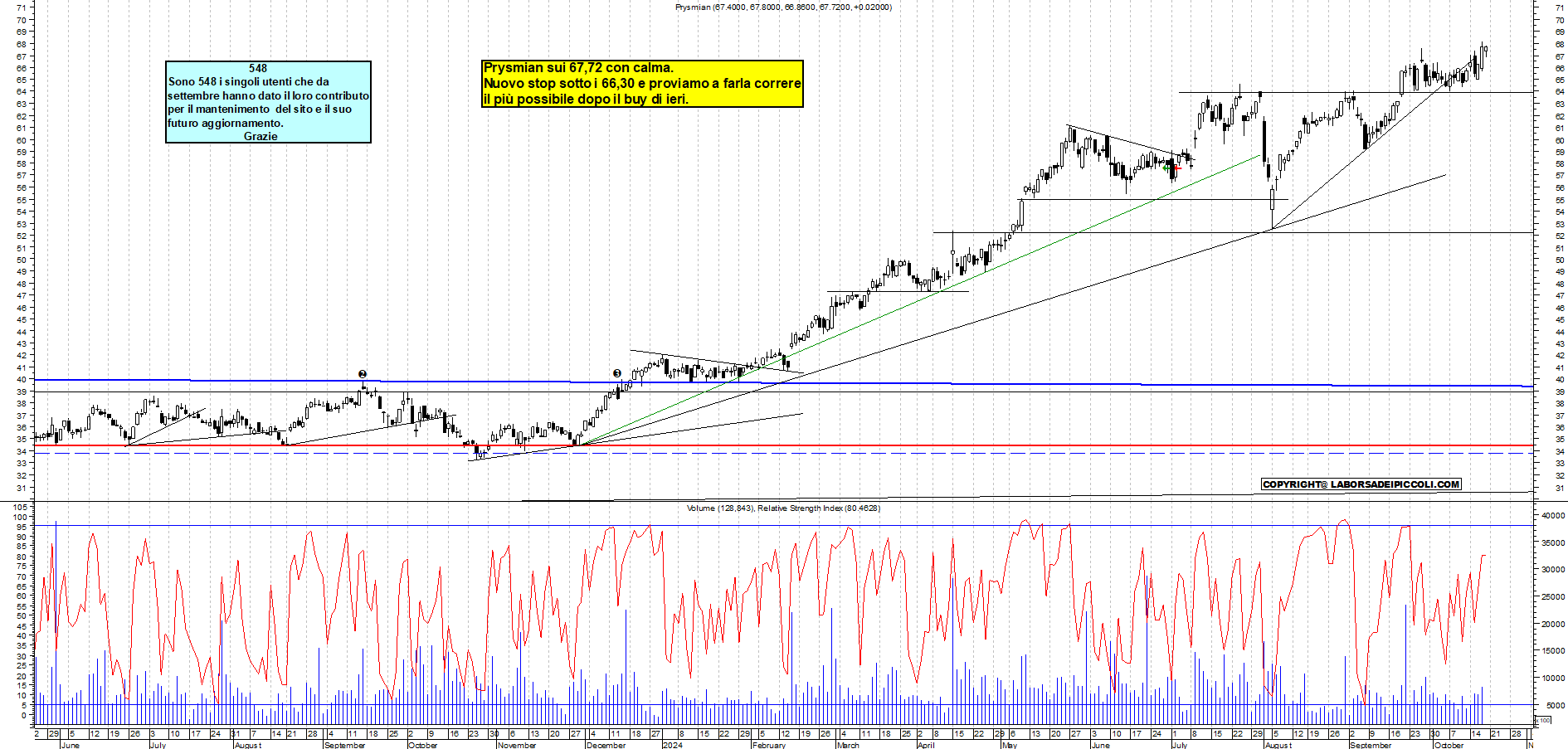Screen dimensions: 1568x749
Task: Click the '30000' volume axis label
Action: point(1553,570)
